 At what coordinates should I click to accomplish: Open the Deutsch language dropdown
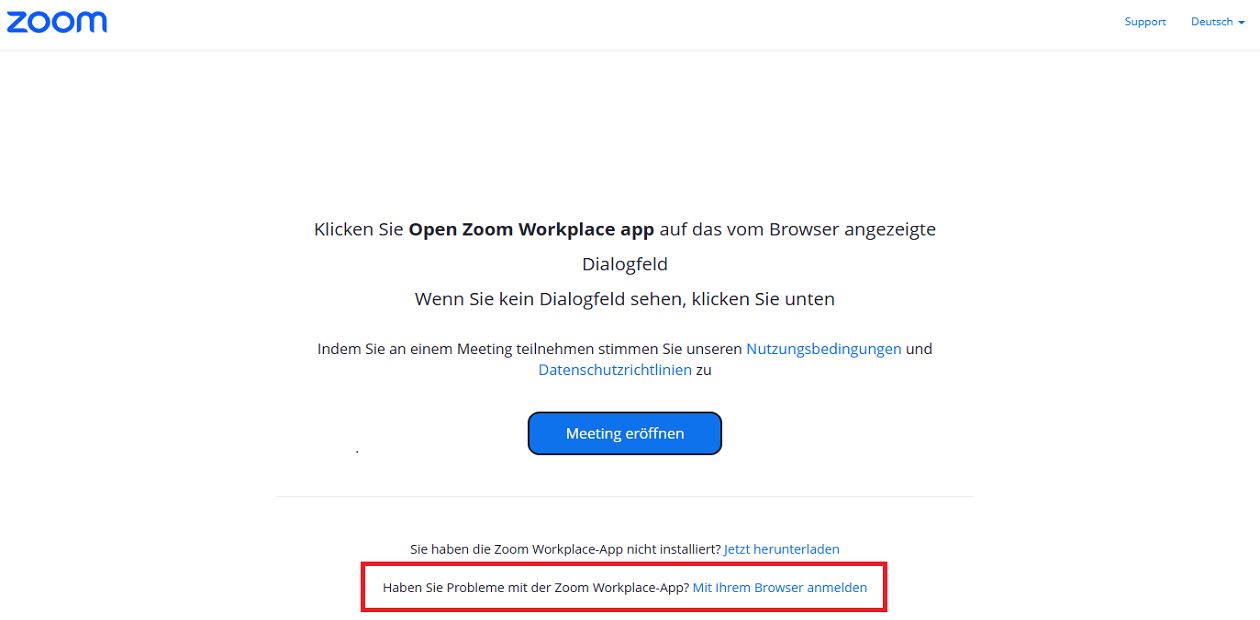tap(1212, 22)
